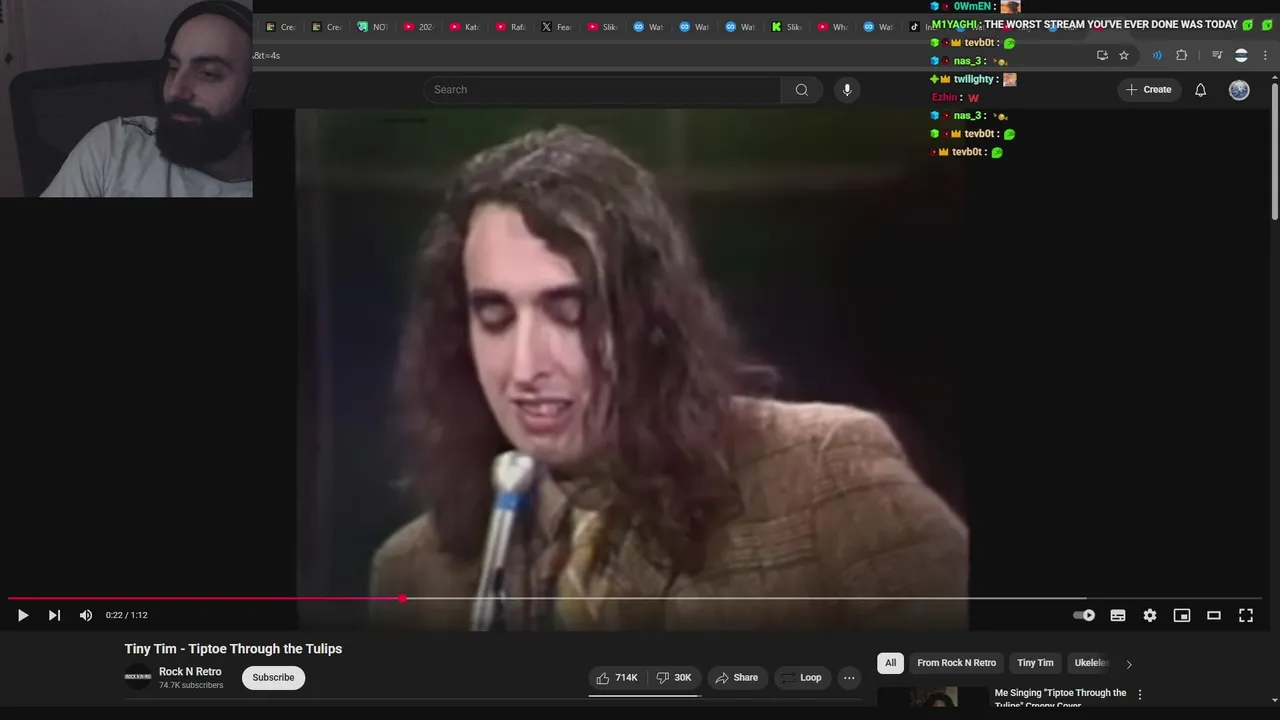The height and width of the screenshot is (720, 1280).
Task: Open Rock N Retro channel name link
Action: coord(190,672)
